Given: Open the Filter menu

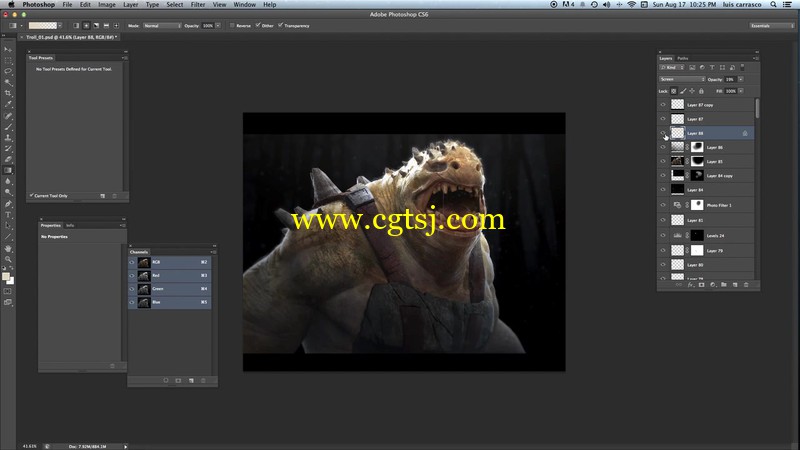Looking at the screenshot, I should click(x=198, y=5).
